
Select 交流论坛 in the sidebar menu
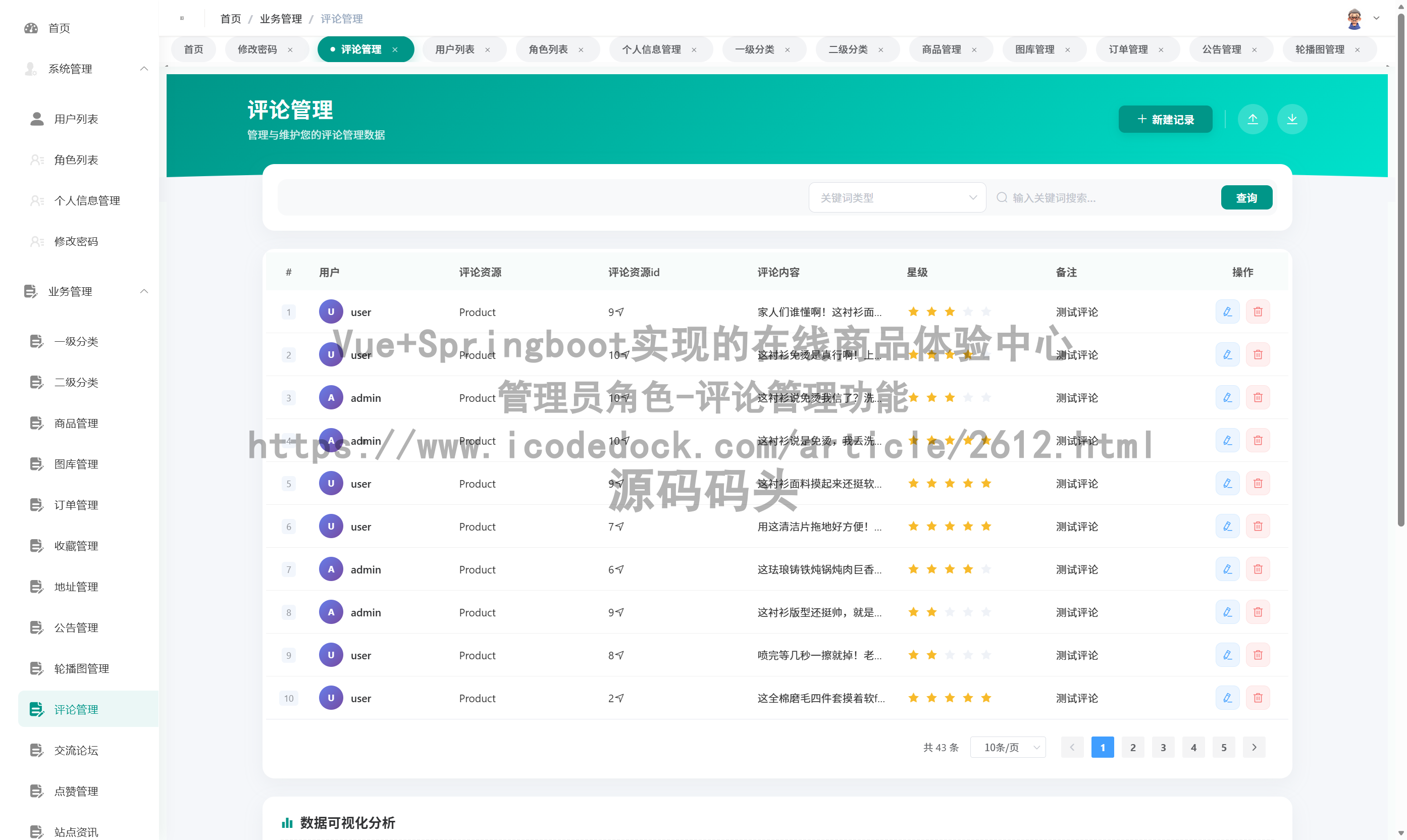(x=76, y=750)
